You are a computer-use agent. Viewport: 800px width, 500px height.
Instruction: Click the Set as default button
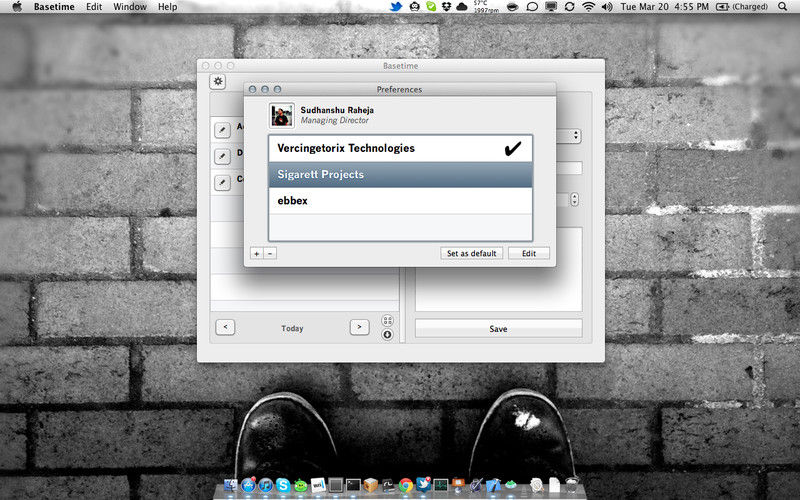pyautogui.click(x=471, y=253)
